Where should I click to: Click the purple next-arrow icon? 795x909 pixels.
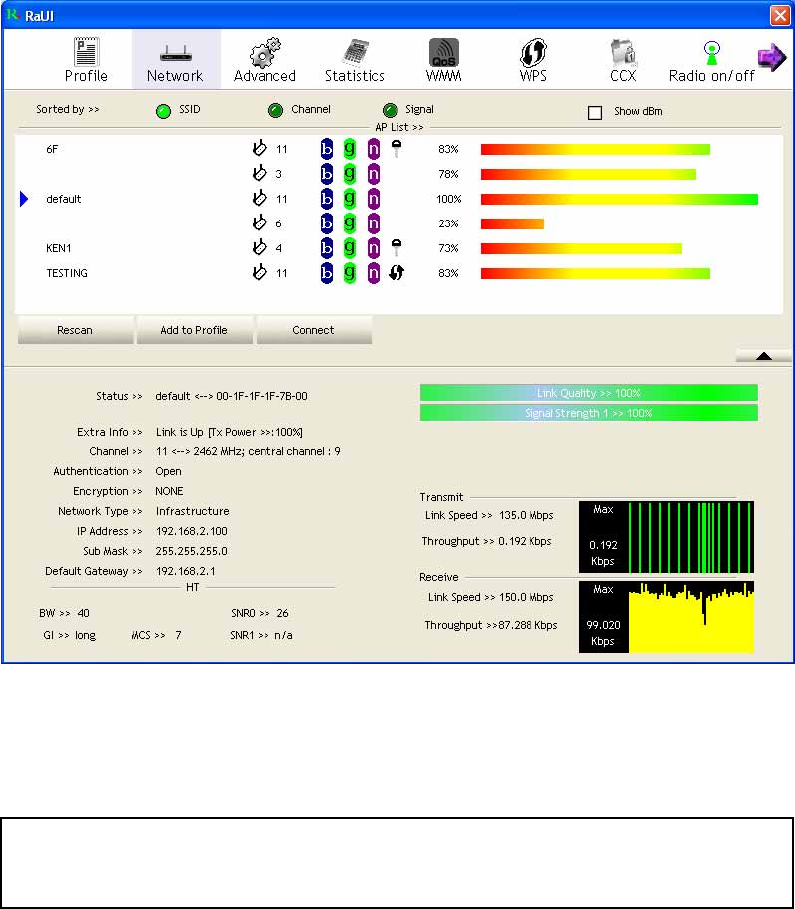772,57
